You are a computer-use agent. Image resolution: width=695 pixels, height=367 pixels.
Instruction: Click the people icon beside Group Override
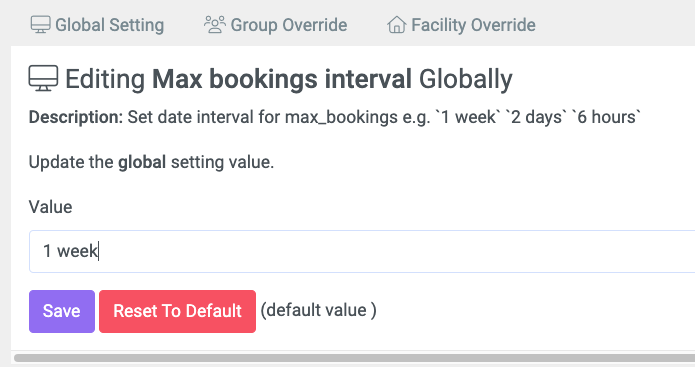pyautogui.click(x=215, y=25)
